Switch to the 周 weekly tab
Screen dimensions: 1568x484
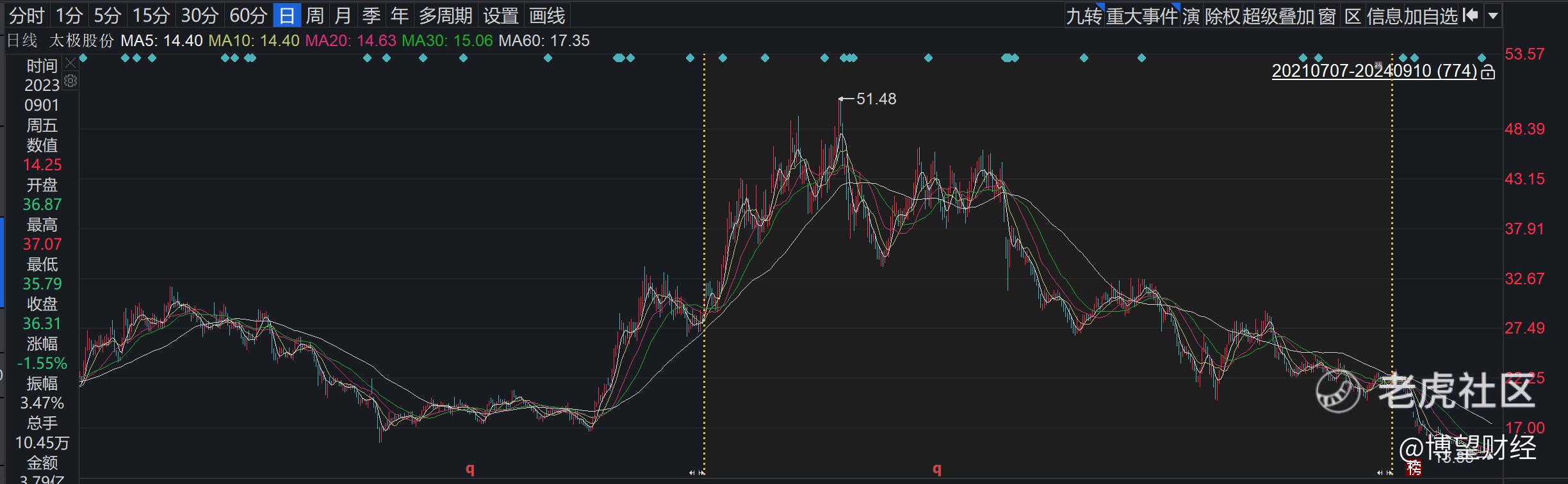tap(315, 15)
